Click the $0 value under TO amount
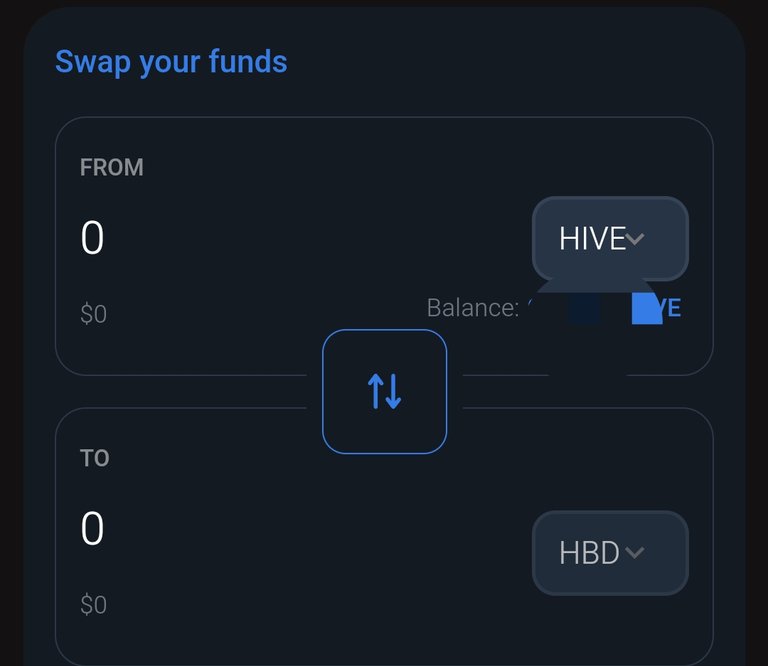Image resolution: width=768 pixels, height=666 pixels. 94,604
